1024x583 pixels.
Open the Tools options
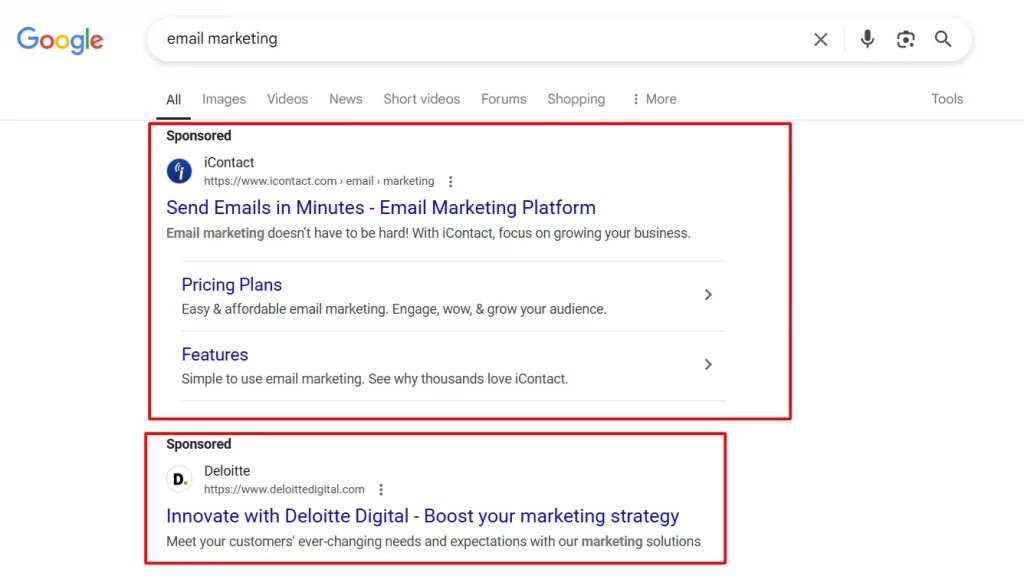(947, 99)
